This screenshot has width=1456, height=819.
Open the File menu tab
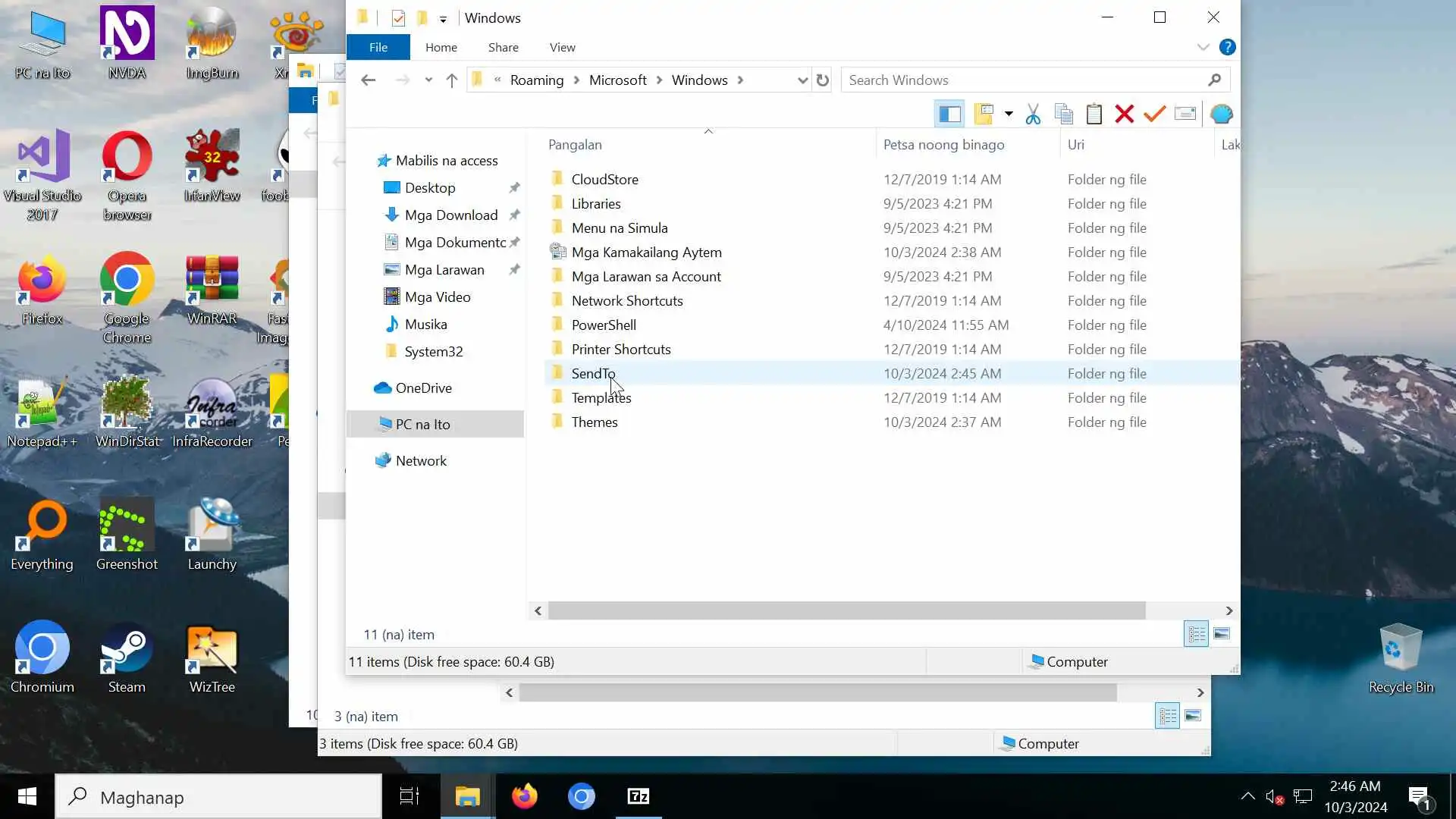coord(378,47)
